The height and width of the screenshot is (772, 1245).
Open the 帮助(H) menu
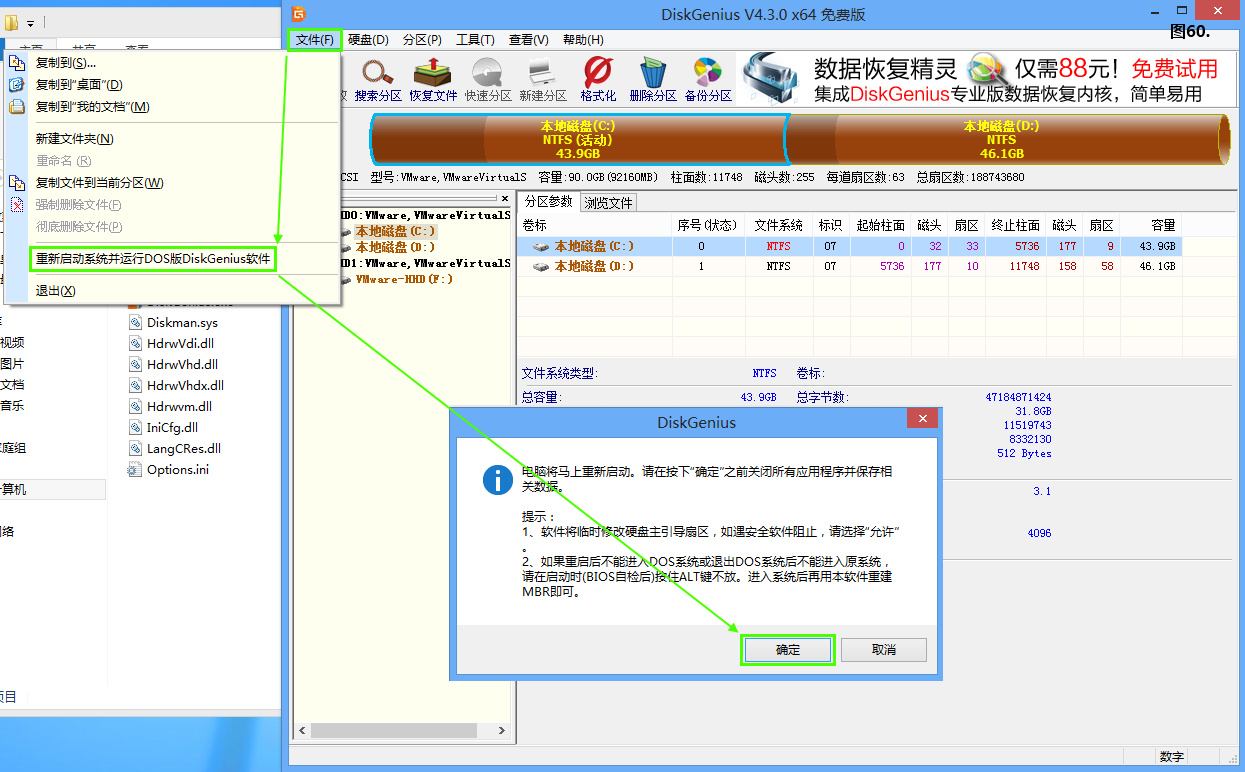[583, 40]
